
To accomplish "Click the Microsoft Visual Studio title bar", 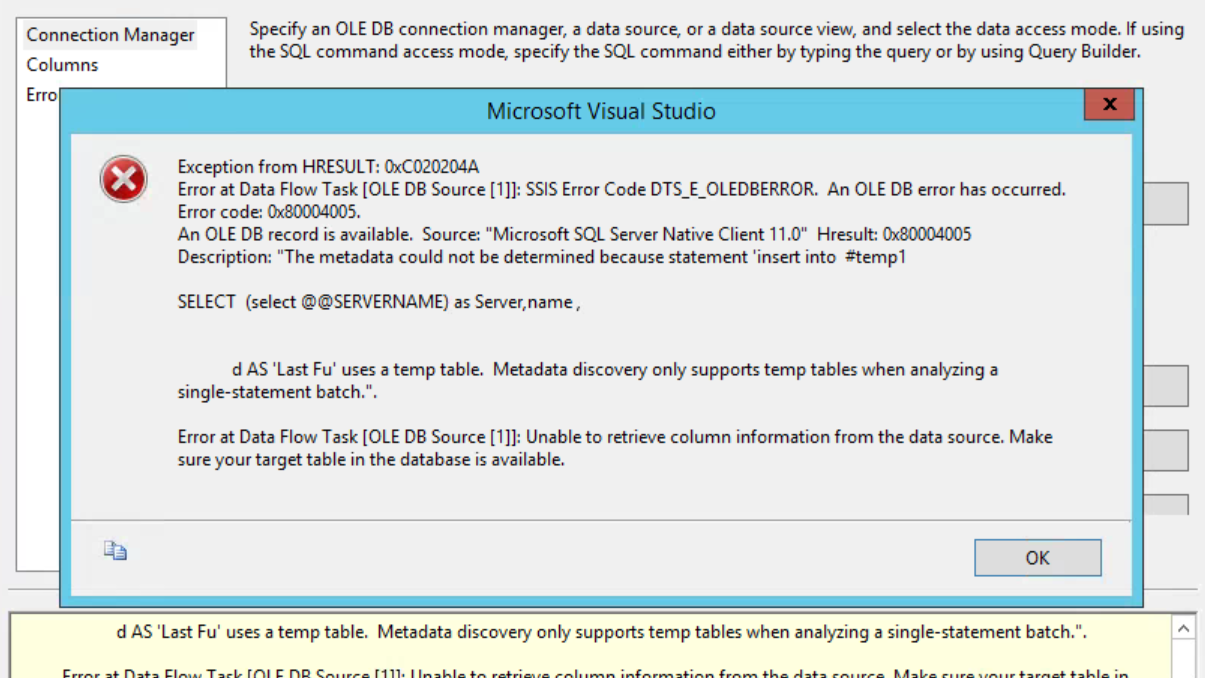I will (600, 110).
